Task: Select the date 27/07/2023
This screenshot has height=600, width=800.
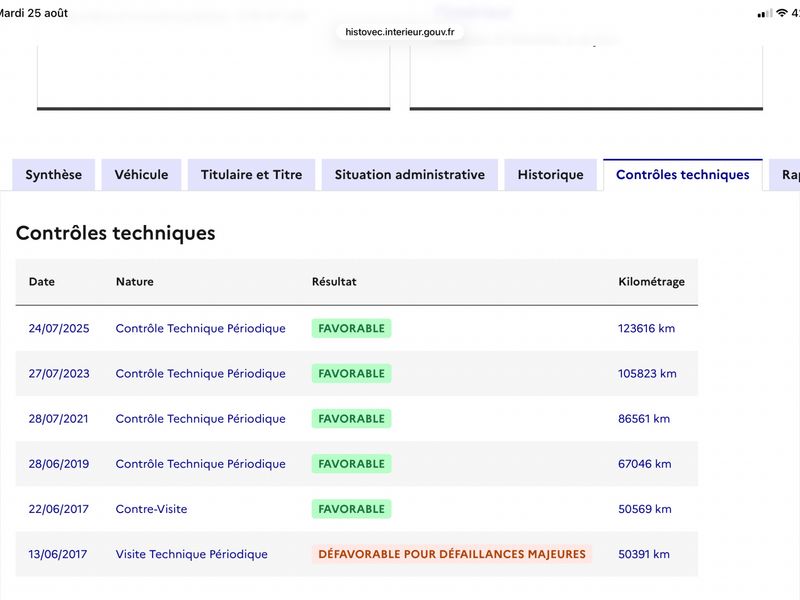Action: pyautogui.click(x=59, y=373)
